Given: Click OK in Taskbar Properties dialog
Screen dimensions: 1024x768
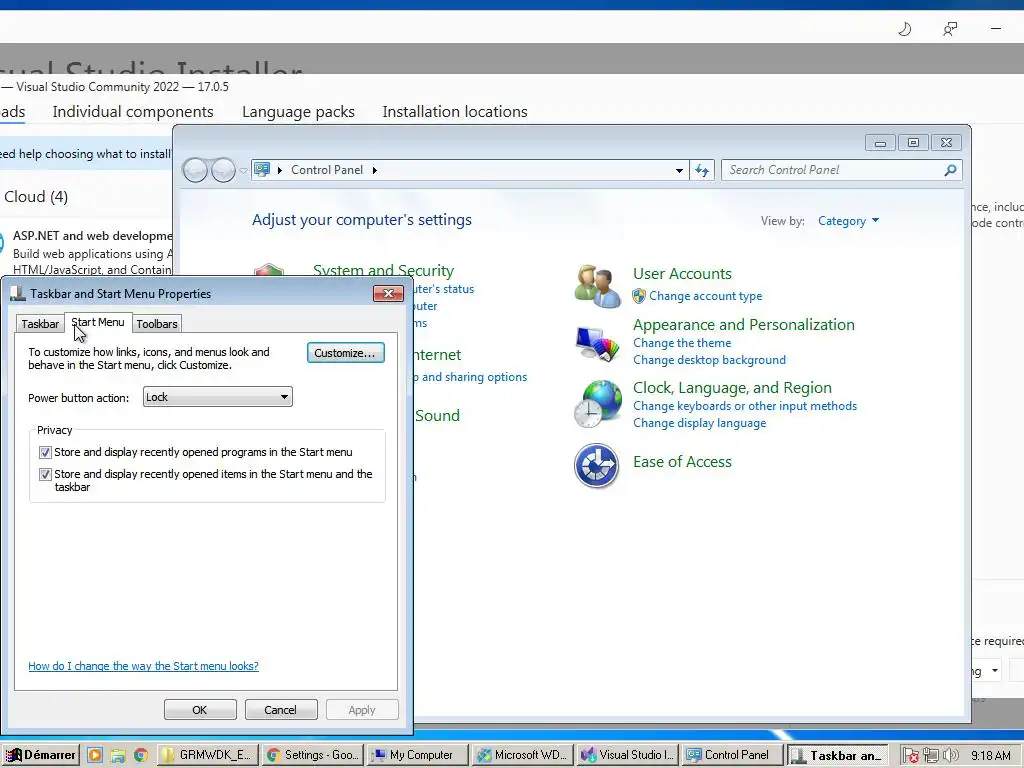Looking at the screenshot, I should [200, 710].
